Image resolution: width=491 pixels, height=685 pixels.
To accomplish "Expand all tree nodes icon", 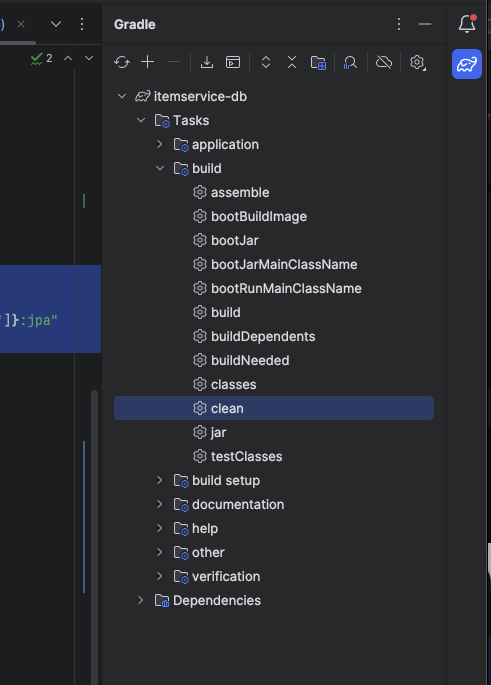I will [266, 62].
